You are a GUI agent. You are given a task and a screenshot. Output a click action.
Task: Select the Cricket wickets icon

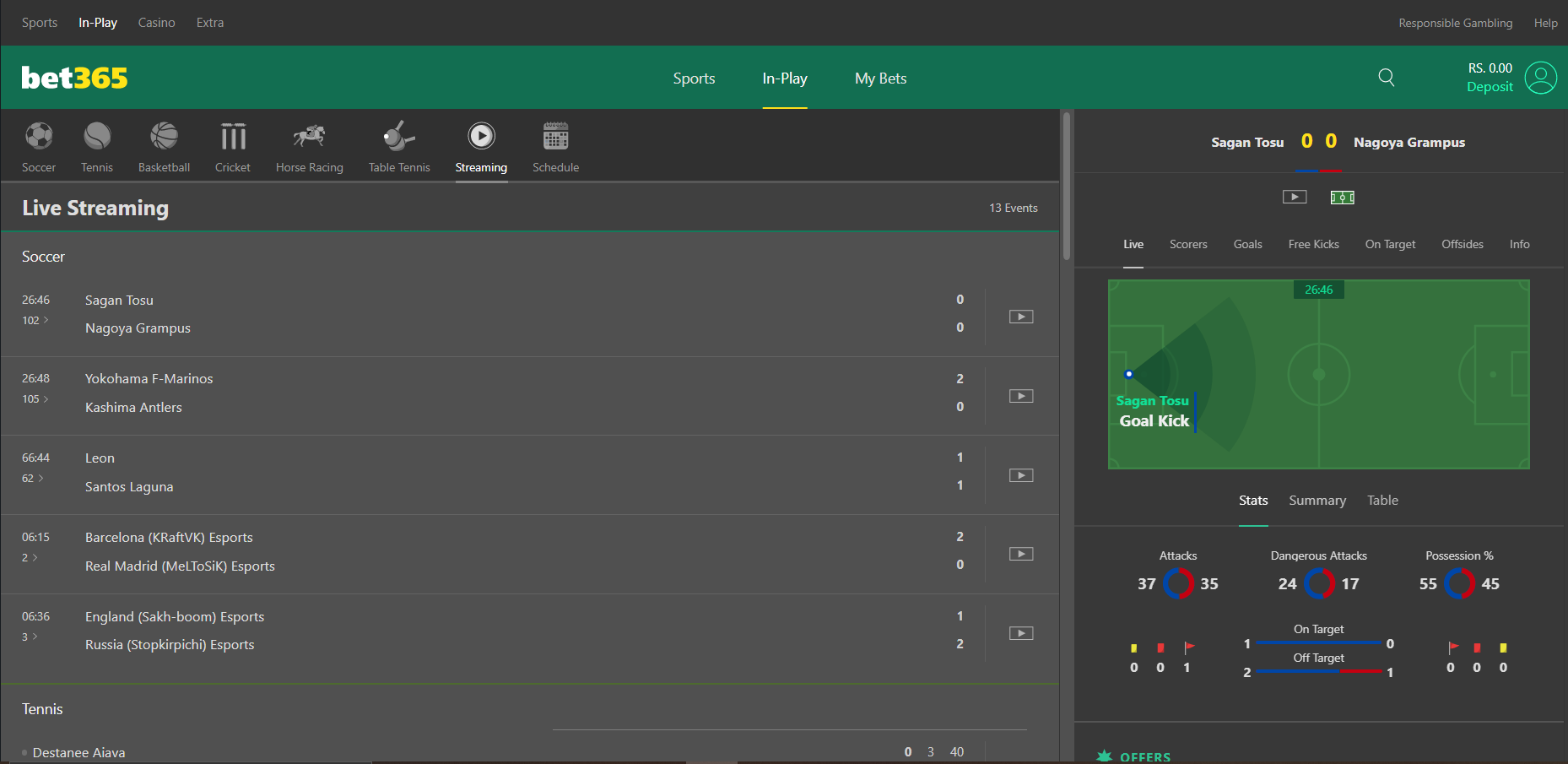[233, 137]
